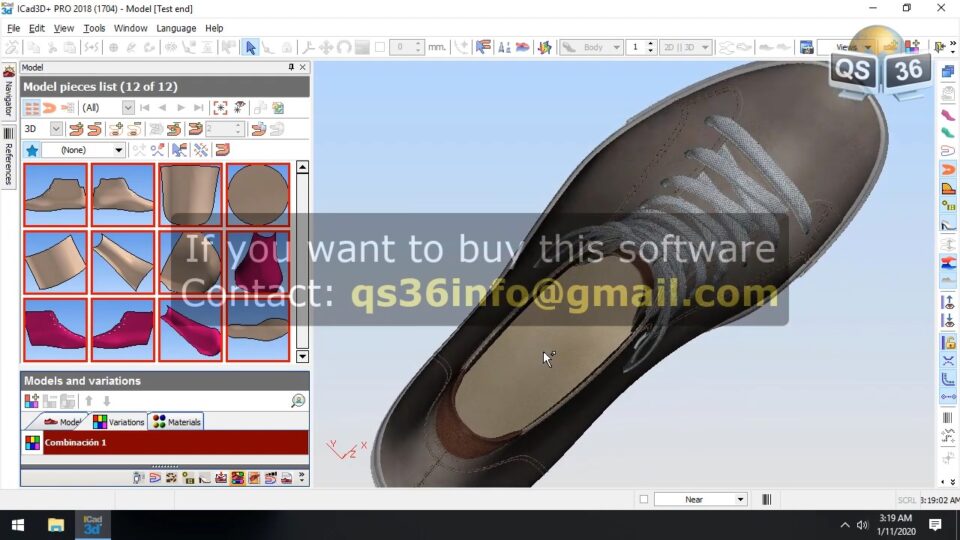Click the colored squares add icon near Views
960x540 pixels.
pos(912,47)
